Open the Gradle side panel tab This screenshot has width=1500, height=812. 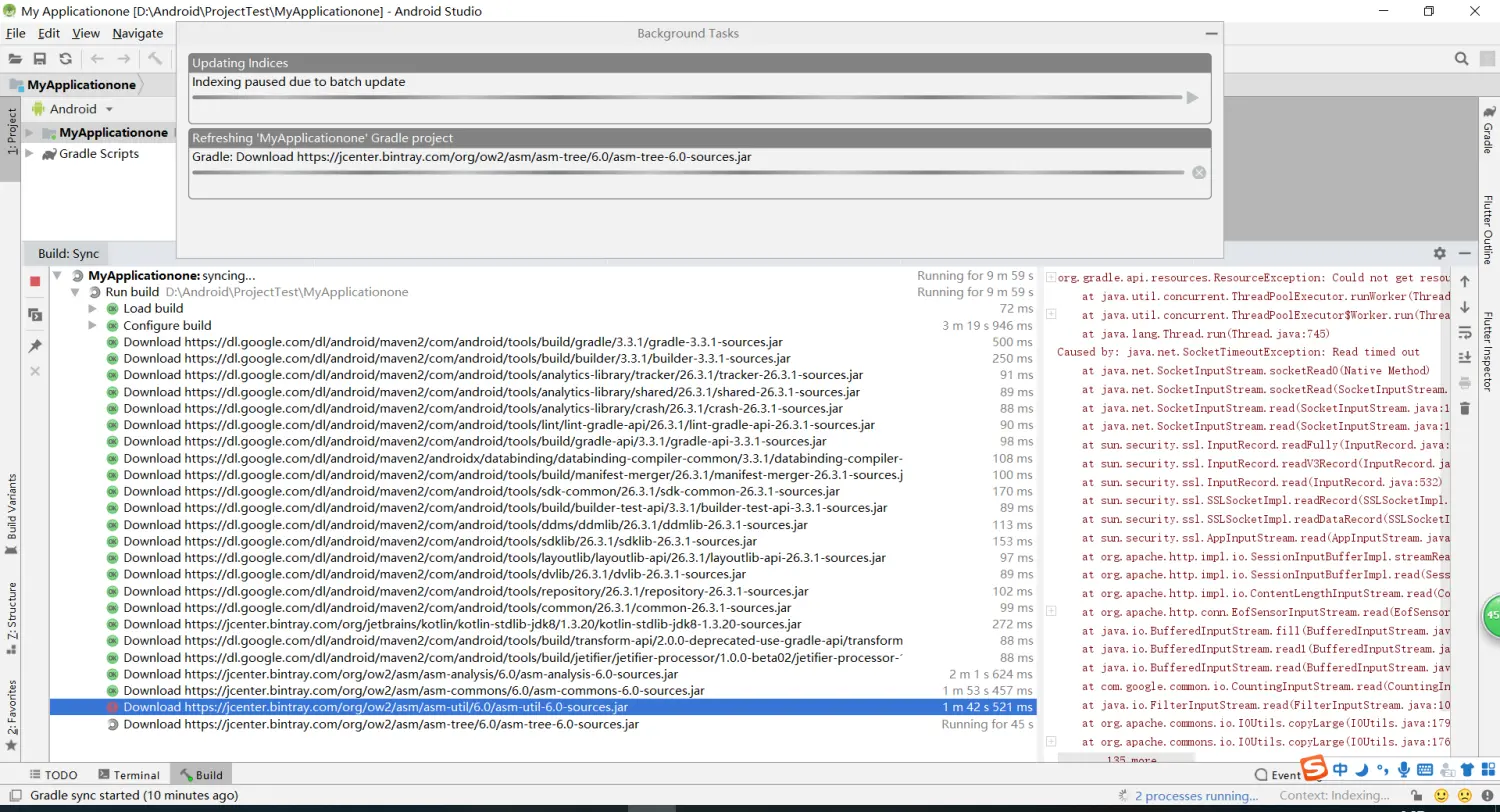(x=1488, y=130)
